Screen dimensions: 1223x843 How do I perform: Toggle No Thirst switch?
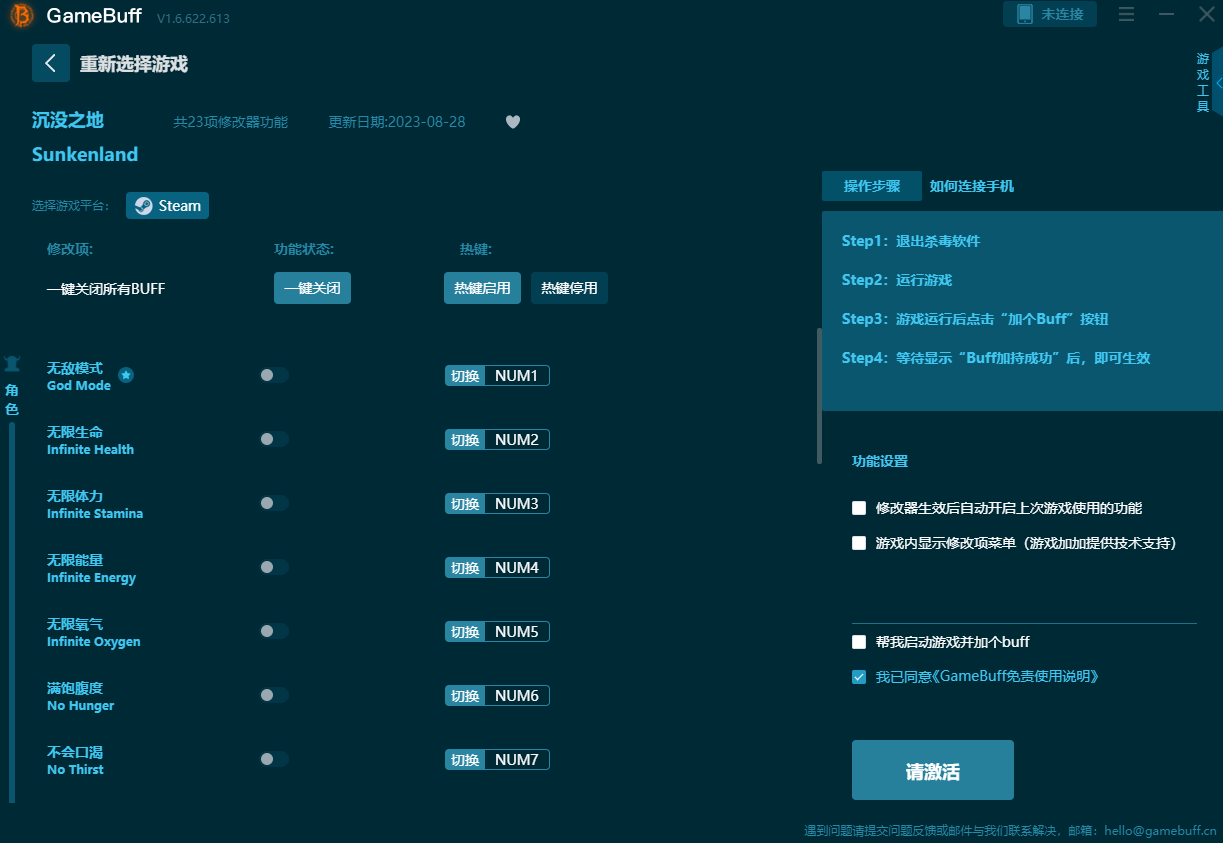[x=274, y=759]
